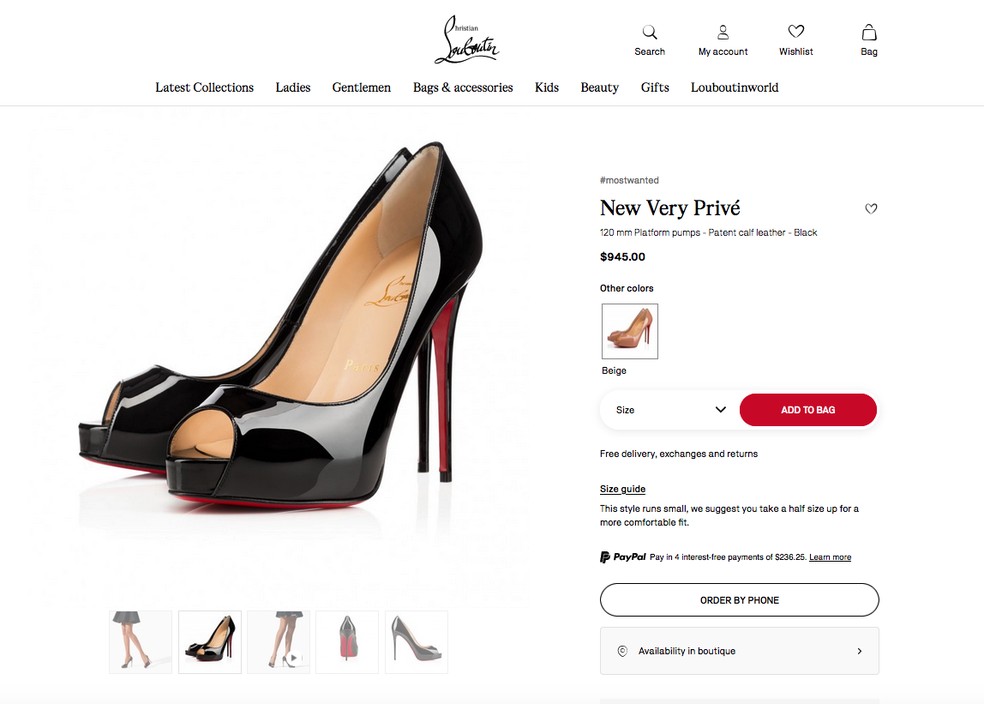This screenshot has height=704, width=984.
Task: Select thumbnail showing red sole back view
Action: (348, 642)
